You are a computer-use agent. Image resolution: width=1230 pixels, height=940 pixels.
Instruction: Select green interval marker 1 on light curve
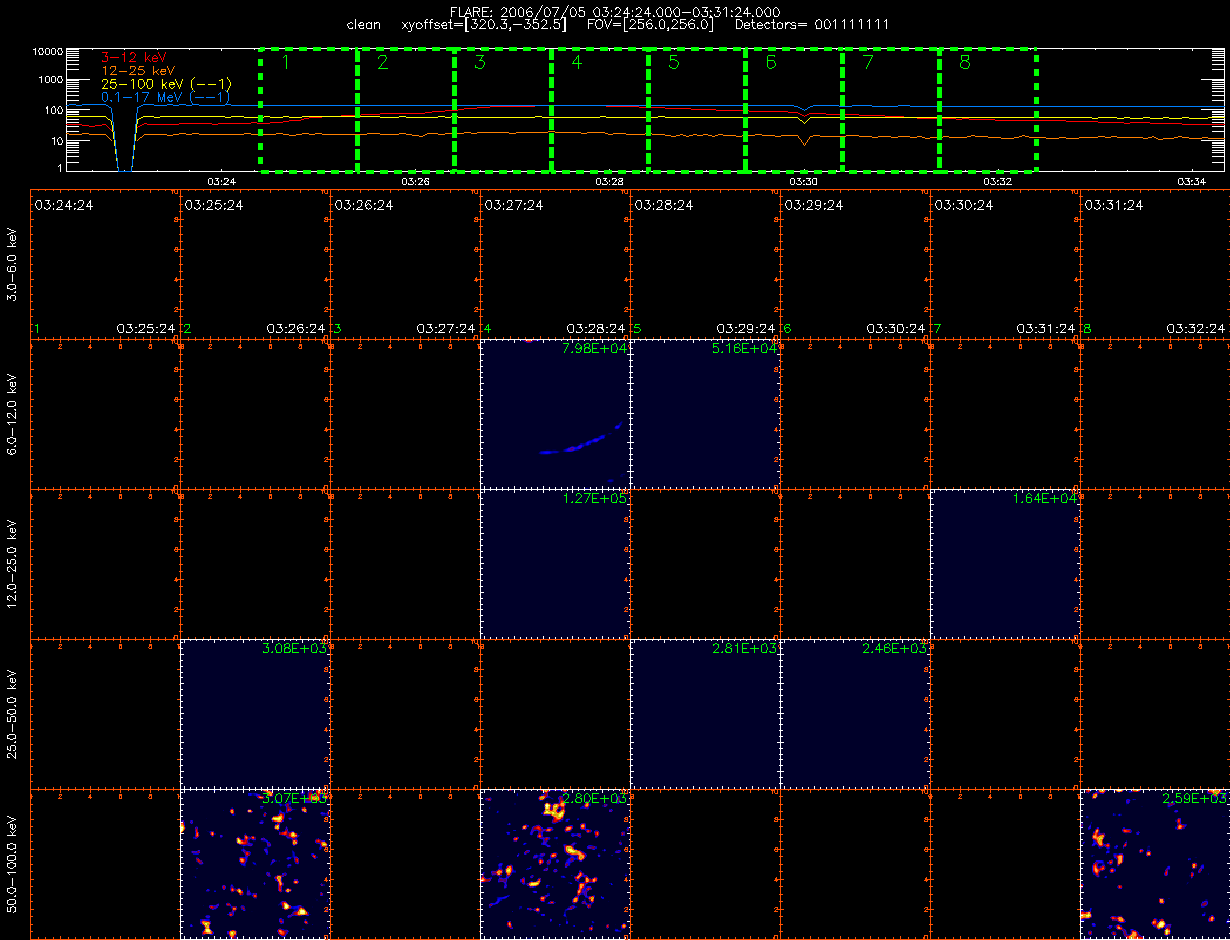tap(285, 63)
